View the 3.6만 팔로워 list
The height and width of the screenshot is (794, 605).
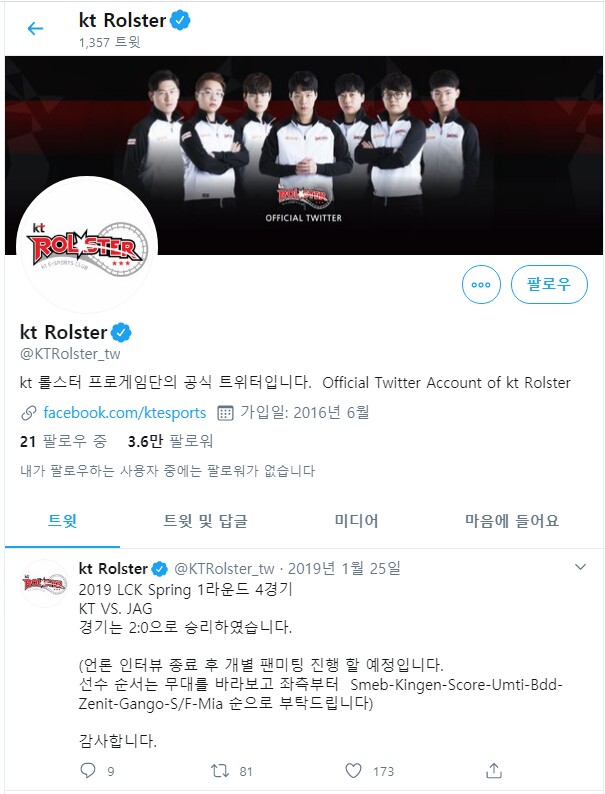coord(170,442)
